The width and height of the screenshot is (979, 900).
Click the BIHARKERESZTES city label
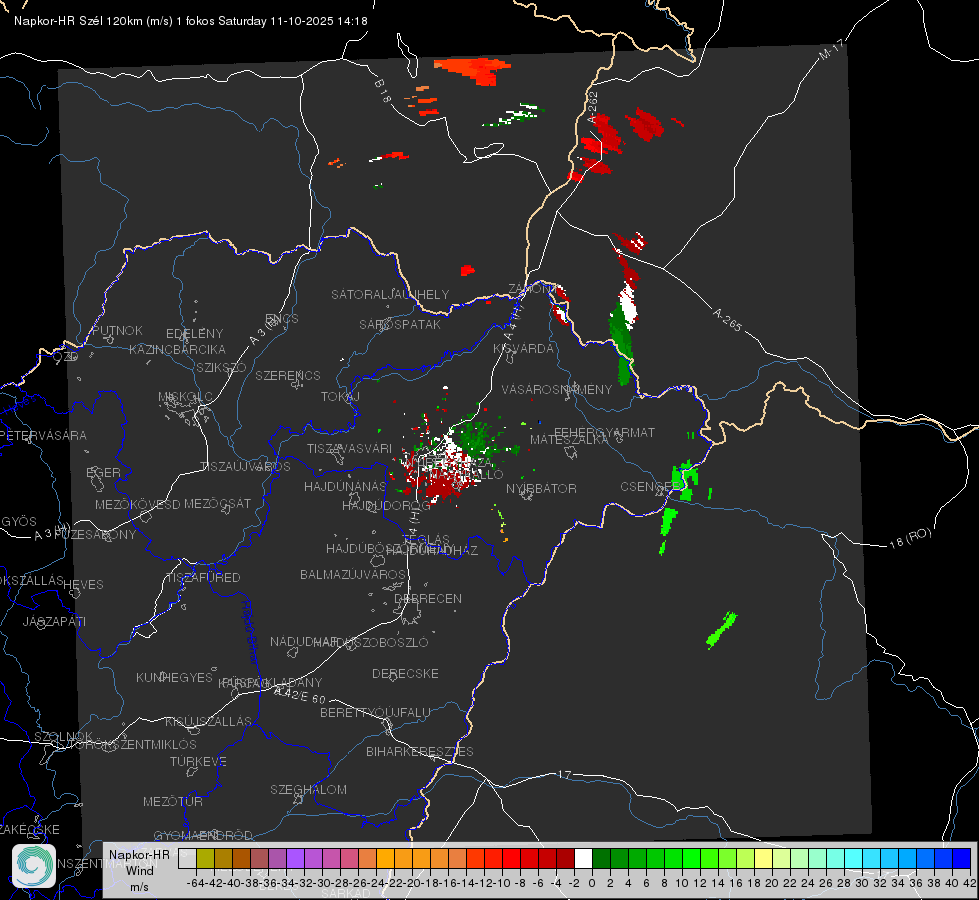[x=420, y=751]
